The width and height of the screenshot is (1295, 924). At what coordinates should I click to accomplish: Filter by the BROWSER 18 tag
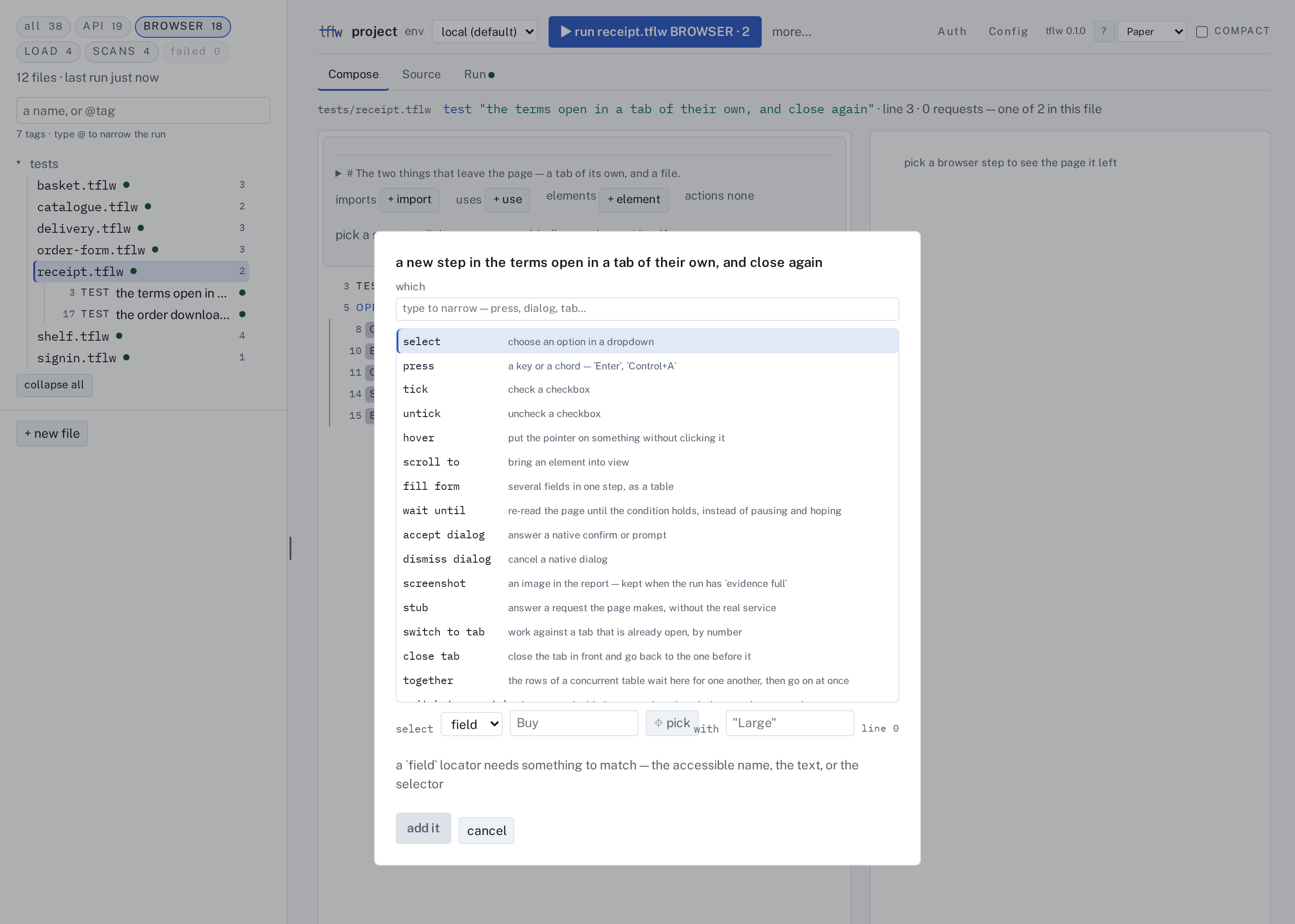(183, 26)
